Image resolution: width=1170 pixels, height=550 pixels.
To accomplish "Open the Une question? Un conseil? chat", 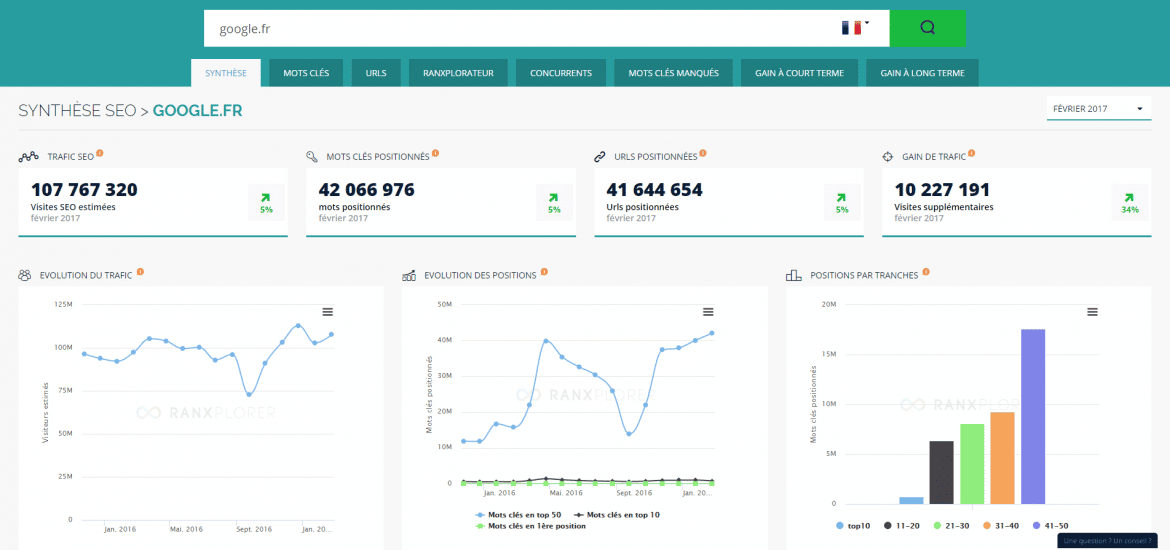I will point(1107,541).
